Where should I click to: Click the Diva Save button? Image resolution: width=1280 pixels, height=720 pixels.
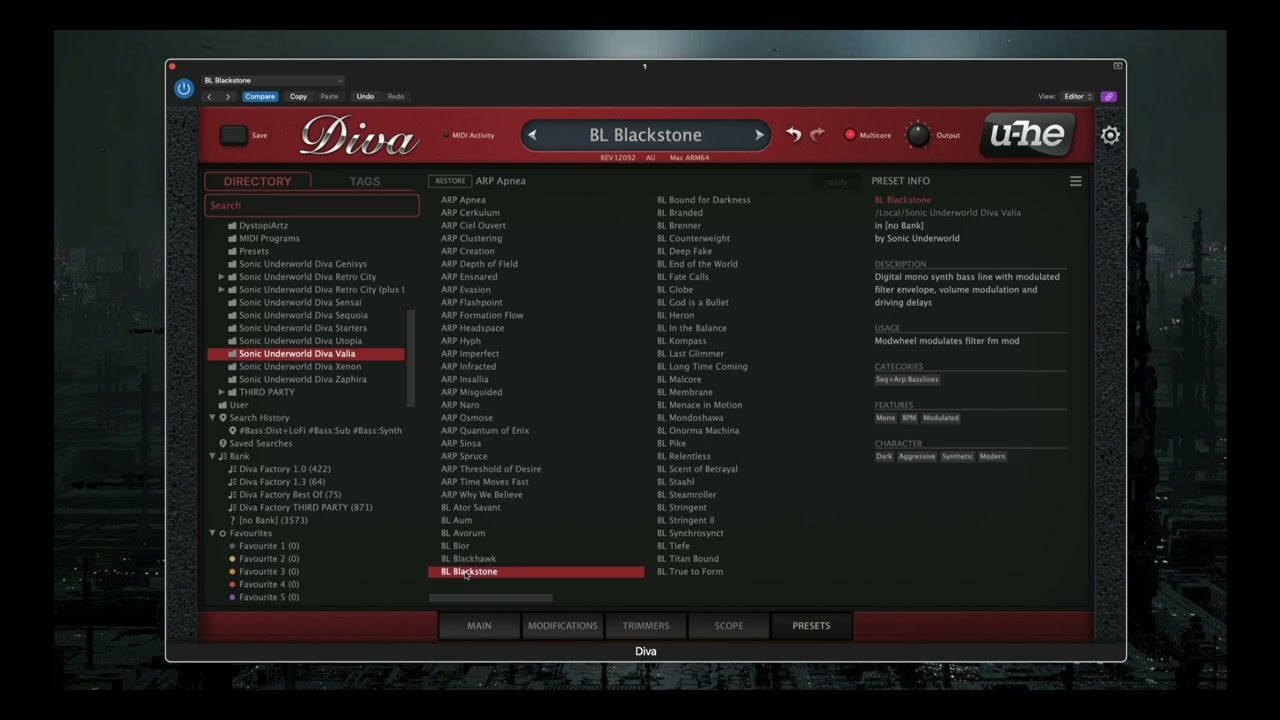click(x=234, y=135)
